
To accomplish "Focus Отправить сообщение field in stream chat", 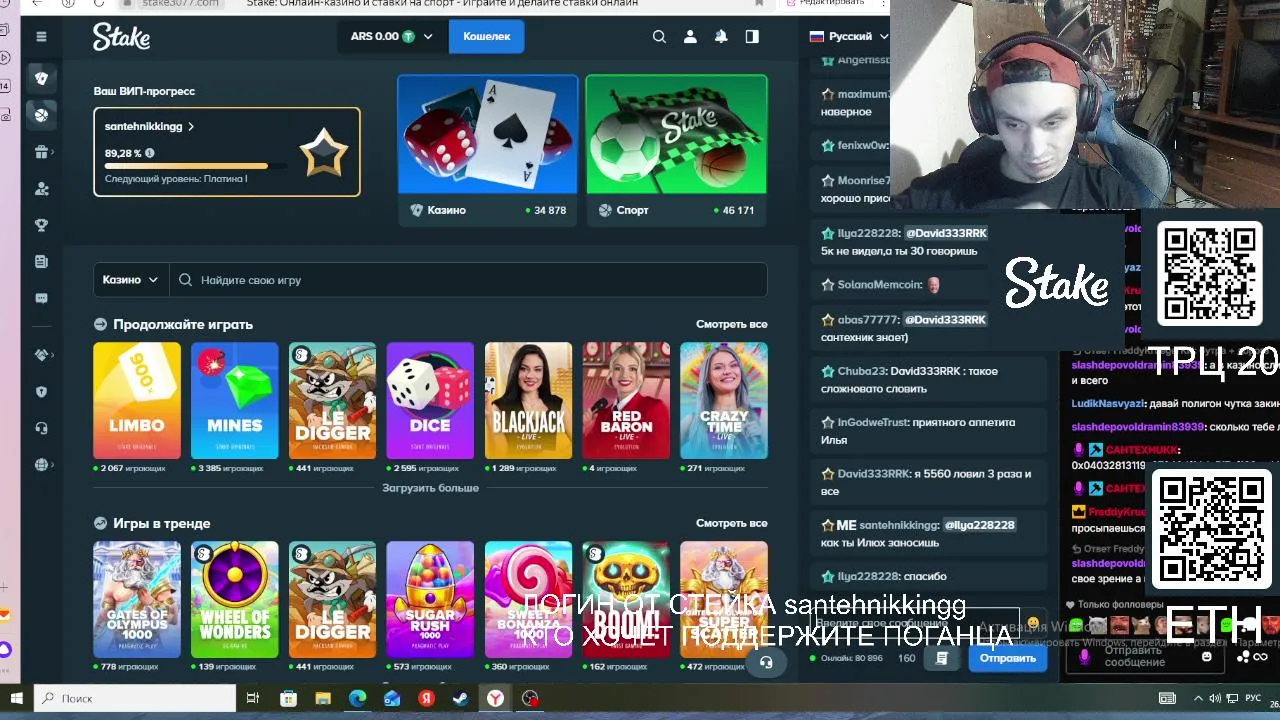I will [x=1145, y=656].
